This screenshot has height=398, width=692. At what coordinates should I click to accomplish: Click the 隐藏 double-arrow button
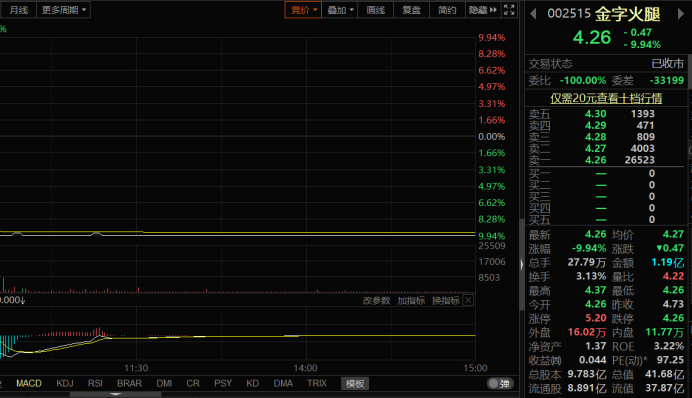click(x=483, y=10)
